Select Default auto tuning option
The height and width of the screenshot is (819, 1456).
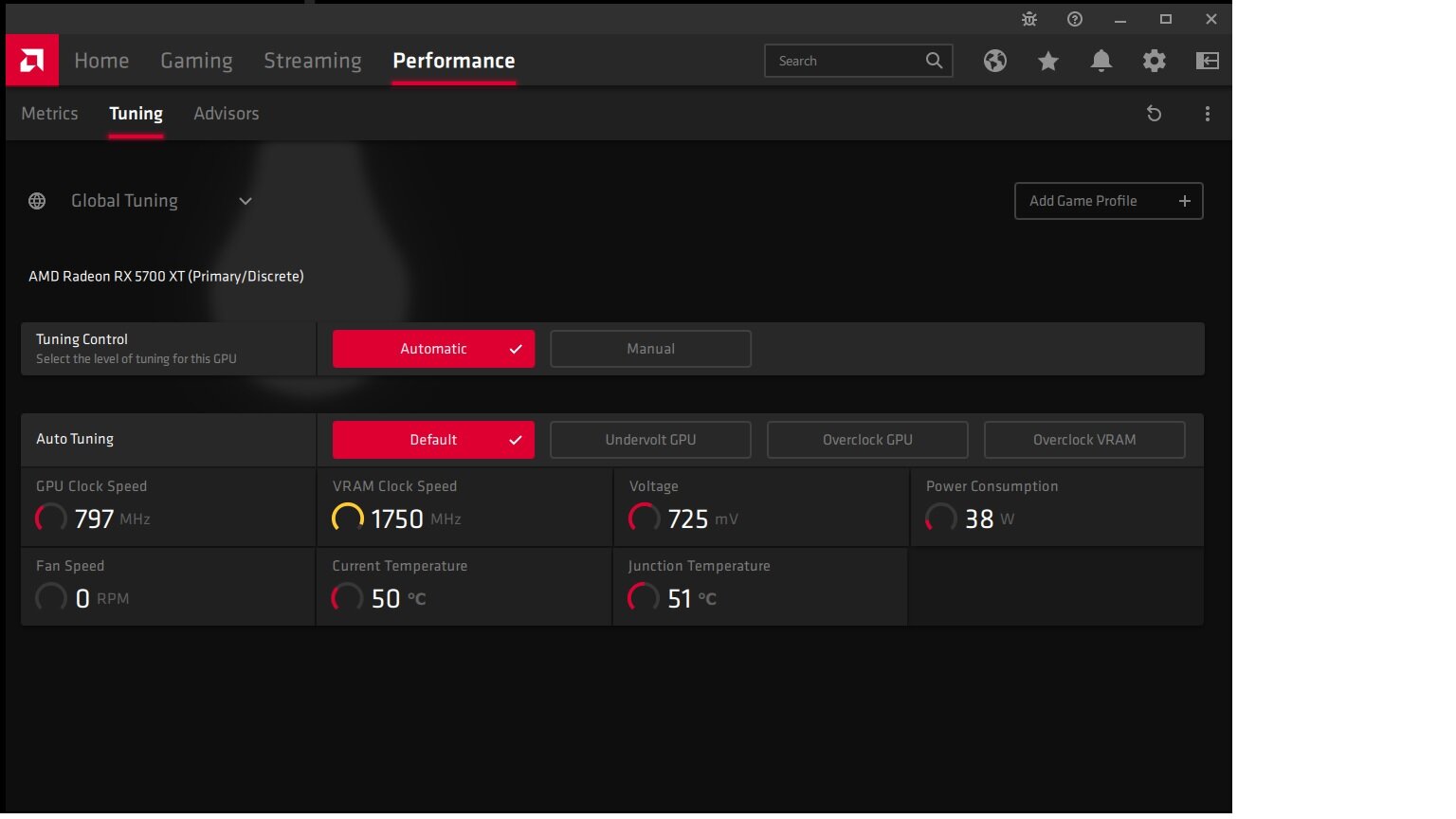click(x=433, y=440)
